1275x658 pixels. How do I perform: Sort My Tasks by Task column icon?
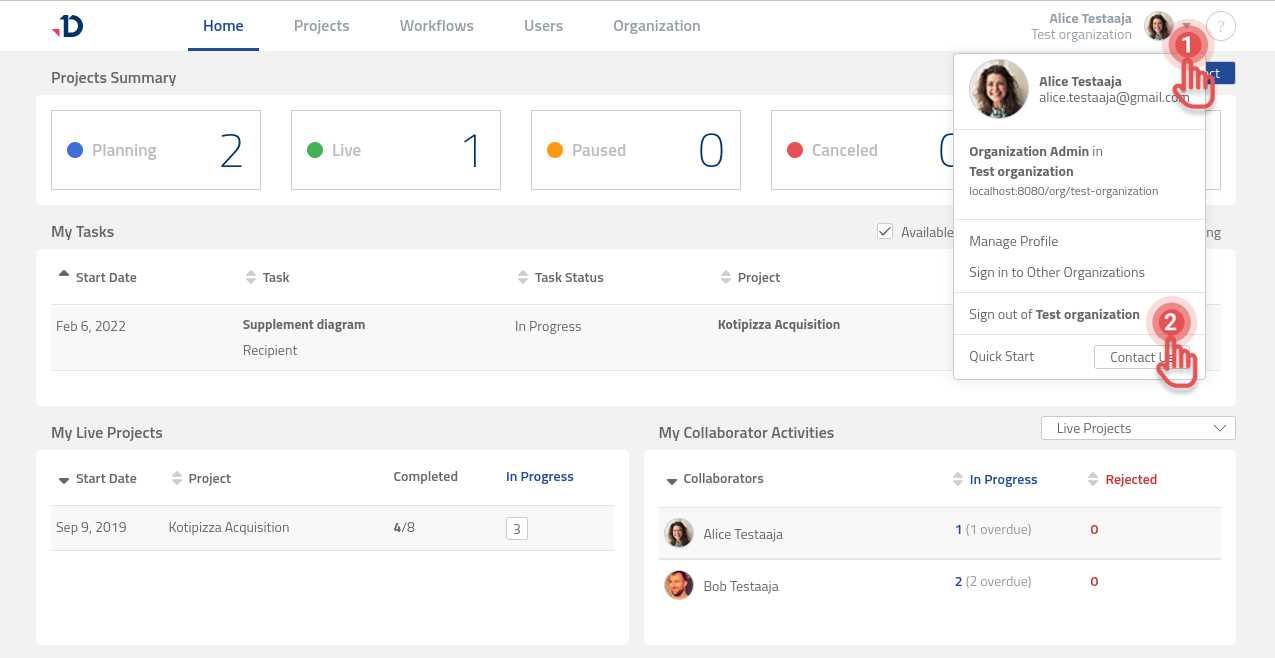coord(251,277)
